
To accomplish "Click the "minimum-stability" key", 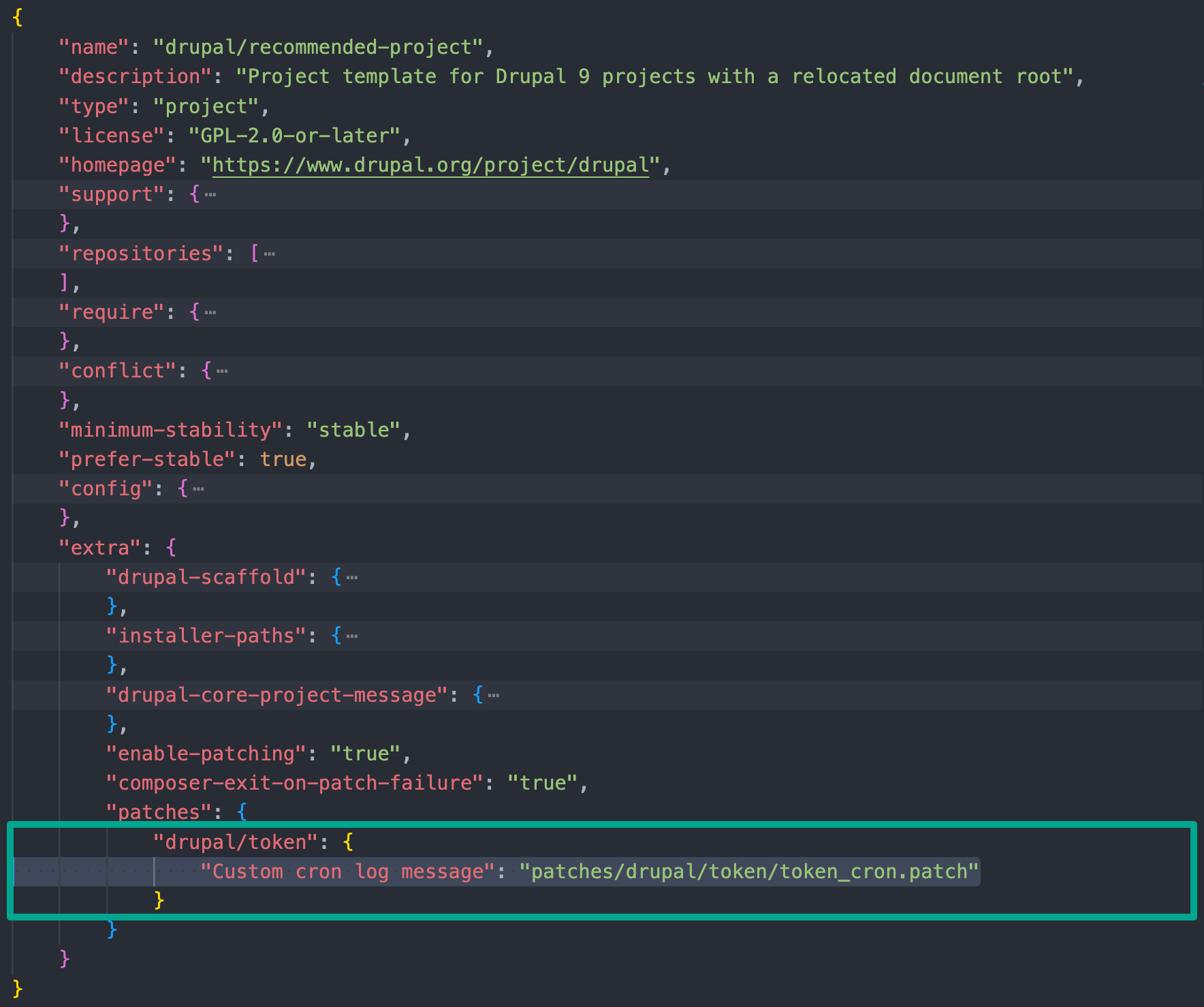I will pyautogui.click(x=170, y=431).
